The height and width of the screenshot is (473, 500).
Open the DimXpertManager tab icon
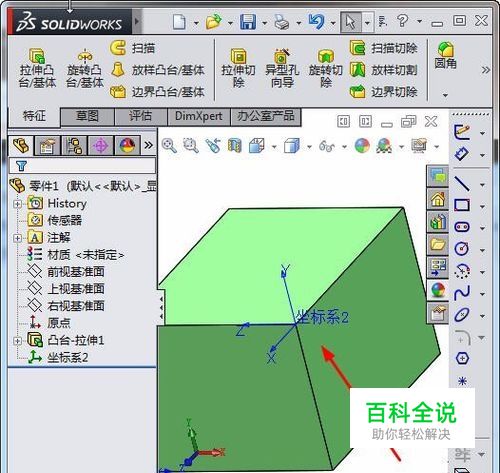click(101, 145)
